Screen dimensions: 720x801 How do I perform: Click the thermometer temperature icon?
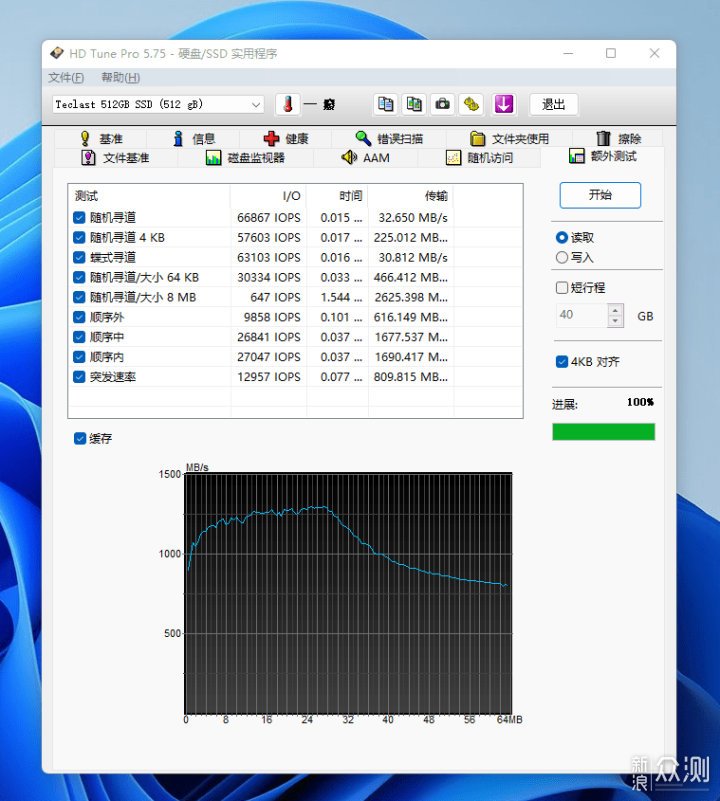(288, 105)
